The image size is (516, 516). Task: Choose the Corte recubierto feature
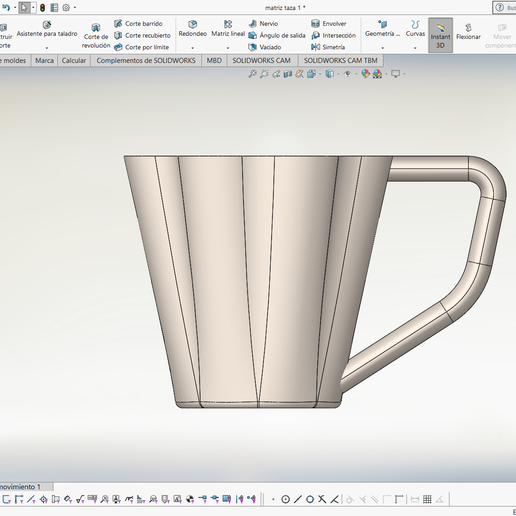142,35
